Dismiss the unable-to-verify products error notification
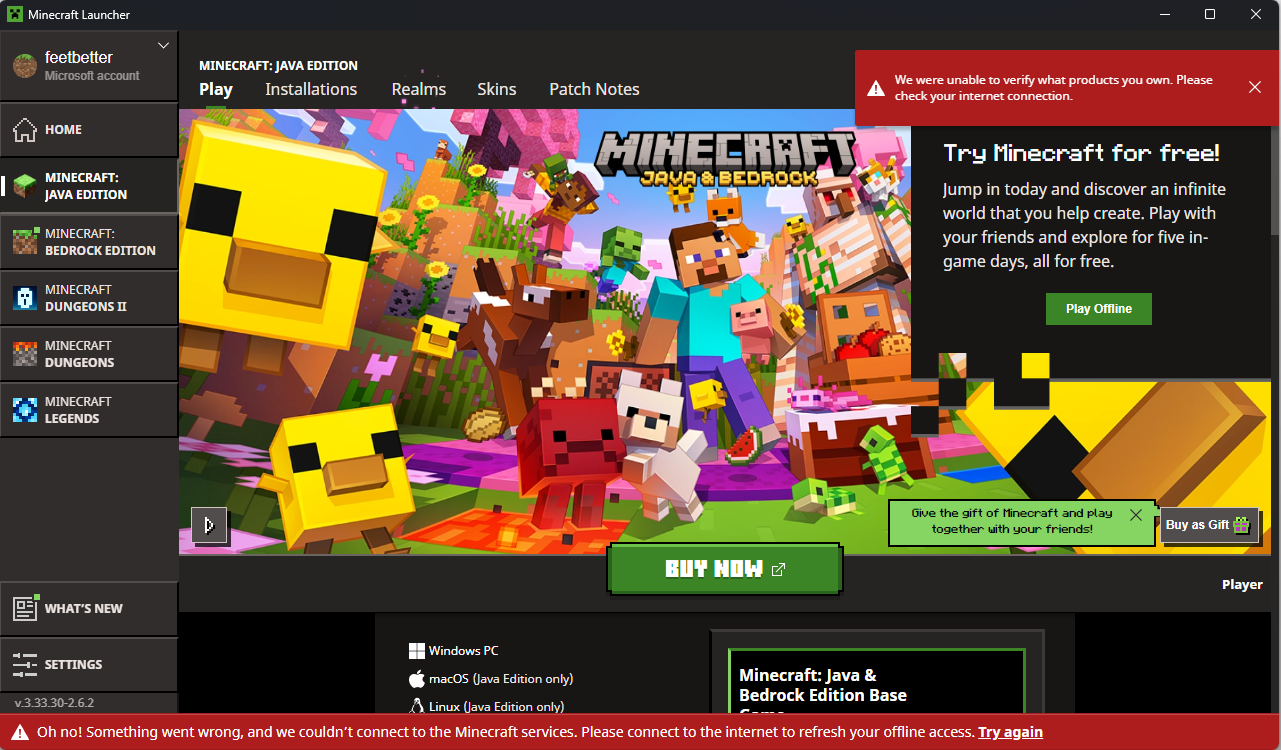 1255,88
